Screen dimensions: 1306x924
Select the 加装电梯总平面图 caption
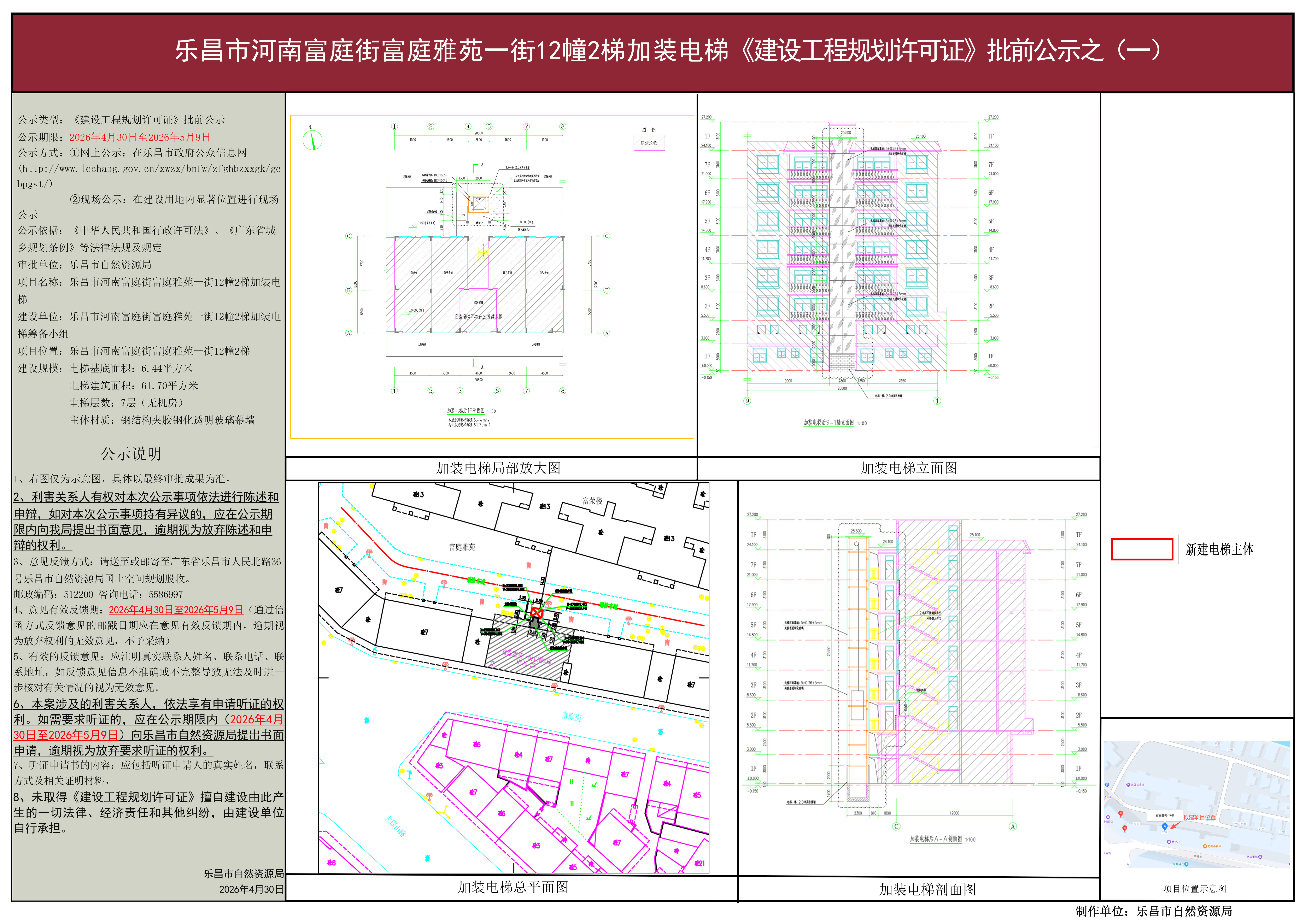point(513,887)
